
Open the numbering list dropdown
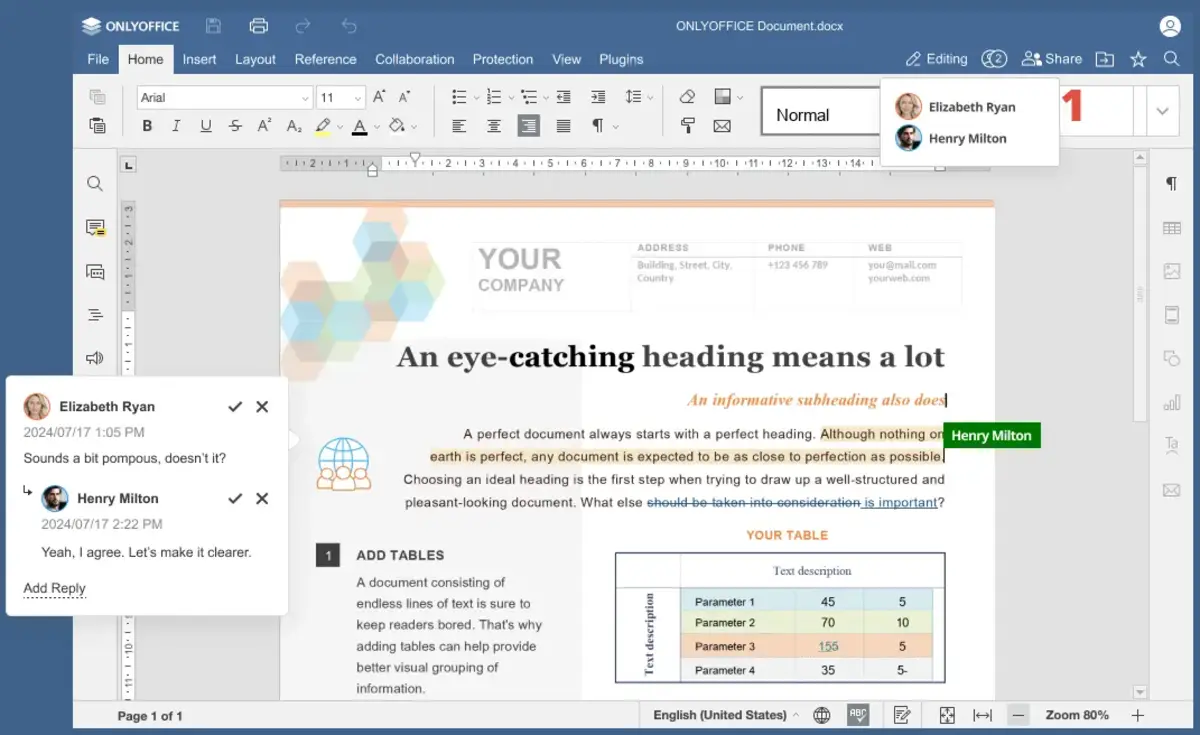511,98
